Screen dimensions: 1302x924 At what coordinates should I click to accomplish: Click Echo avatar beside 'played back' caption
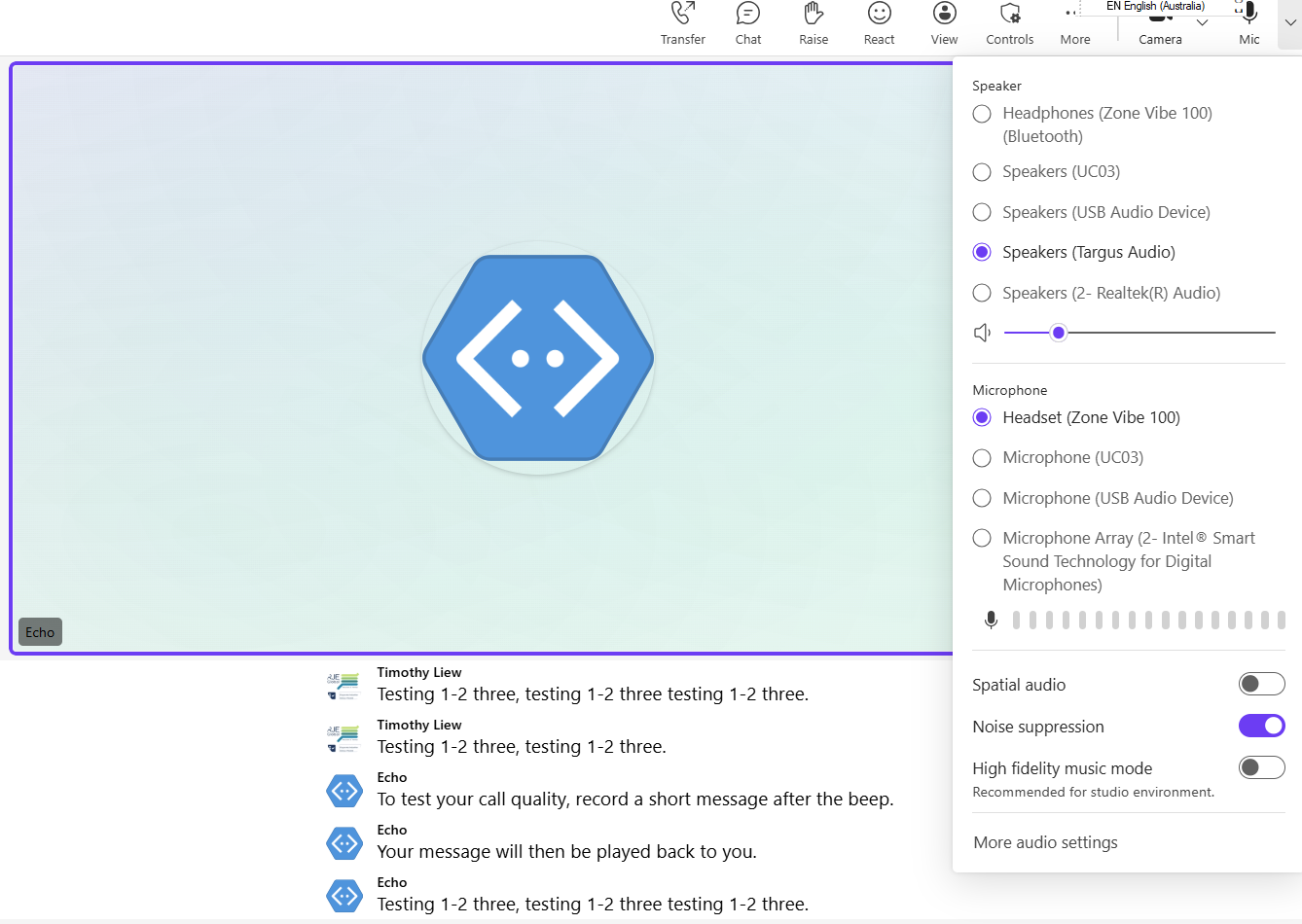(344, 843)
